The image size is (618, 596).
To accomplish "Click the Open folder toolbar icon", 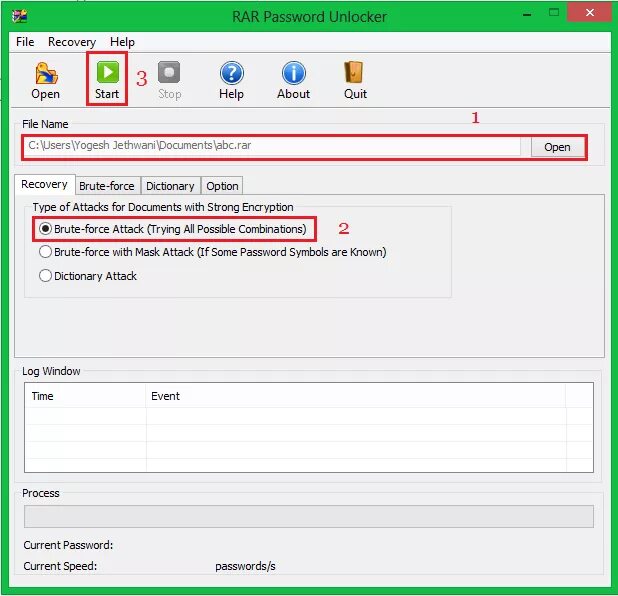I will (x=45, y=73).
